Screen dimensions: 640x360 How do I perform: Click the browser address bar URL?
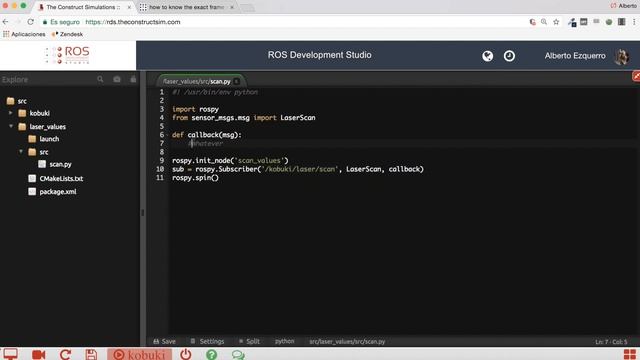133,22
